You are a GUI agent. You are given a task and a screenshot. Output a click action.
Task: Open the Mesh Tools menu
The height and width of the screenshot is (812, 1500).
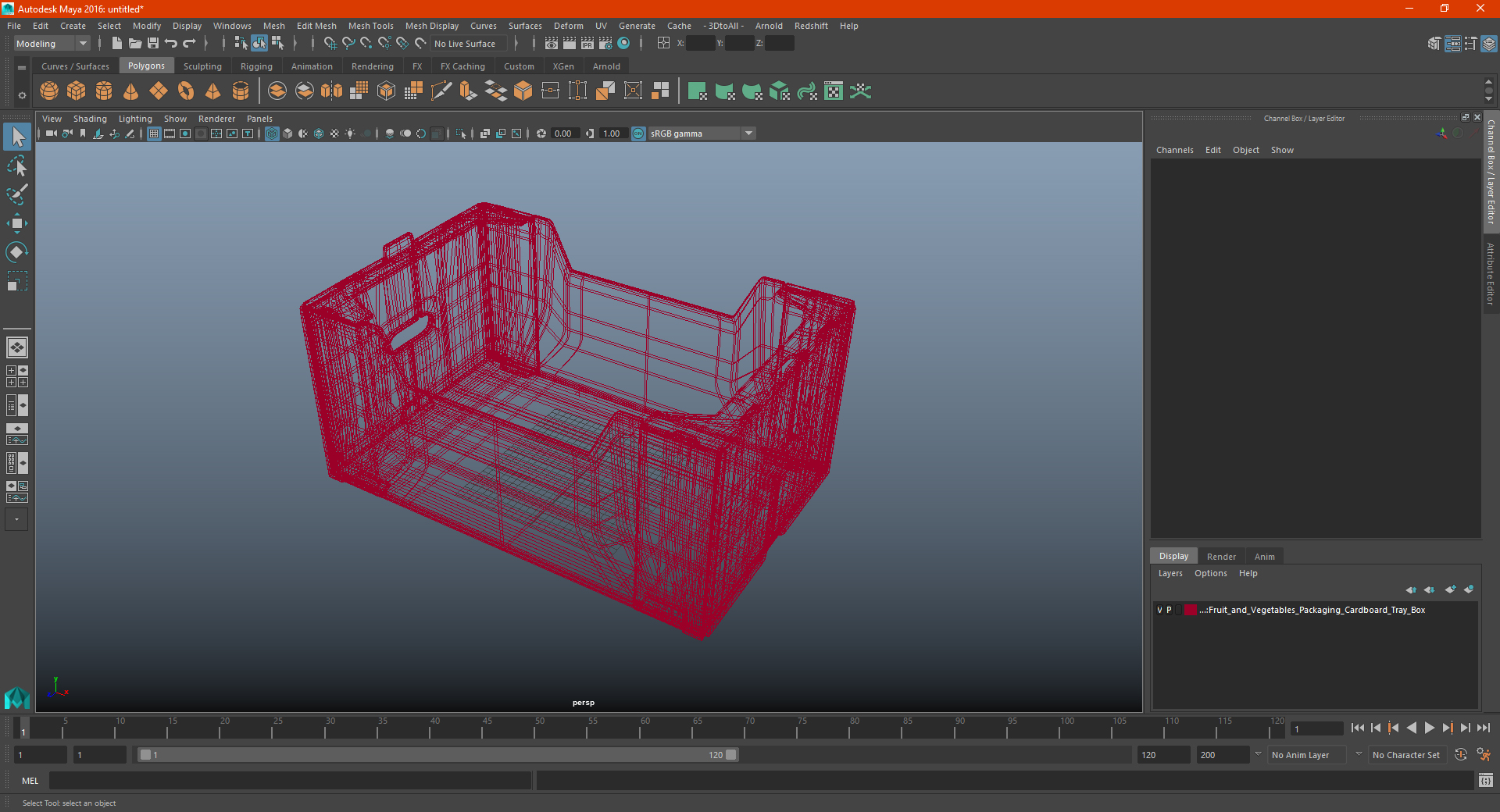click(x=370, y=26)
